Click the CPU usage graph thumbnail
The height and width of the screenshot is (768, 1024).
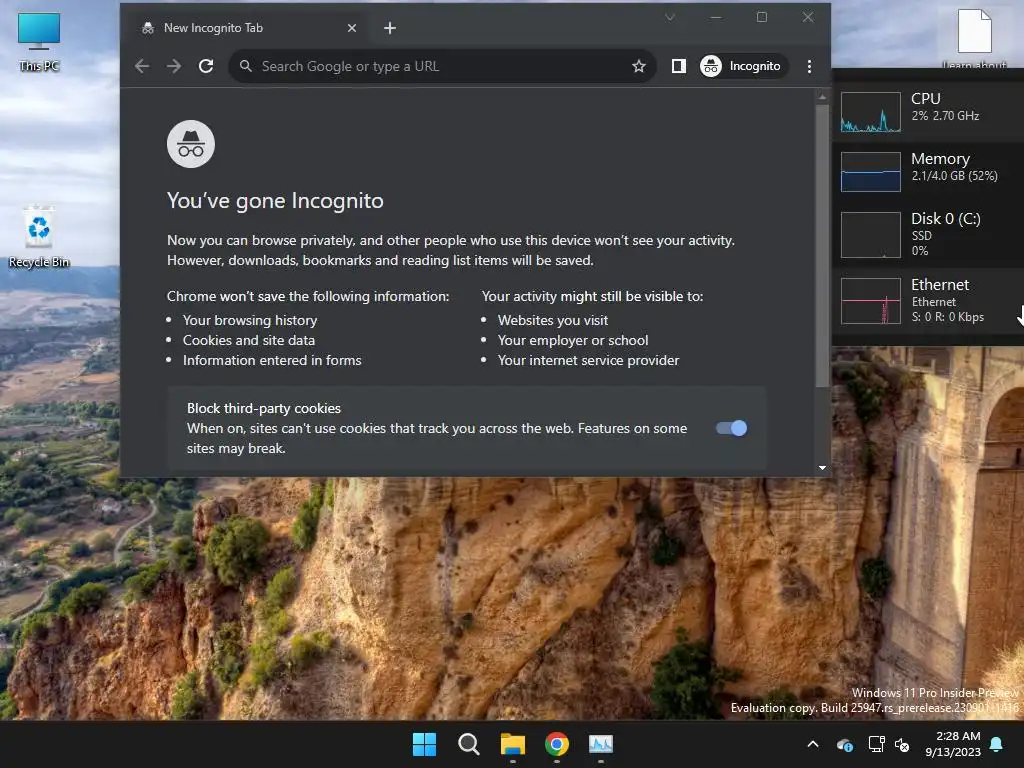(x=871, y=112)
